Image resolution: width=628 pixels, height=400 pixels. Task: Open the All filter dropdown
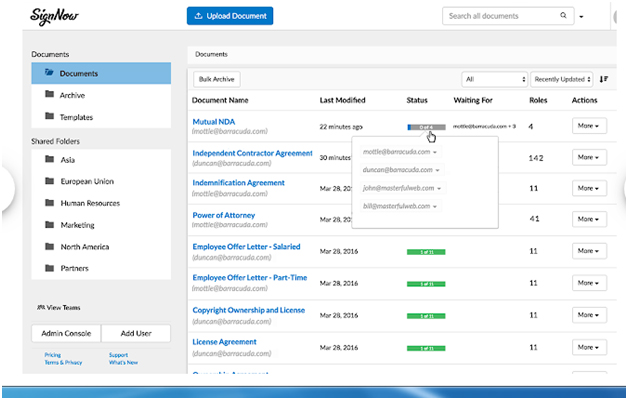[495, 79]
